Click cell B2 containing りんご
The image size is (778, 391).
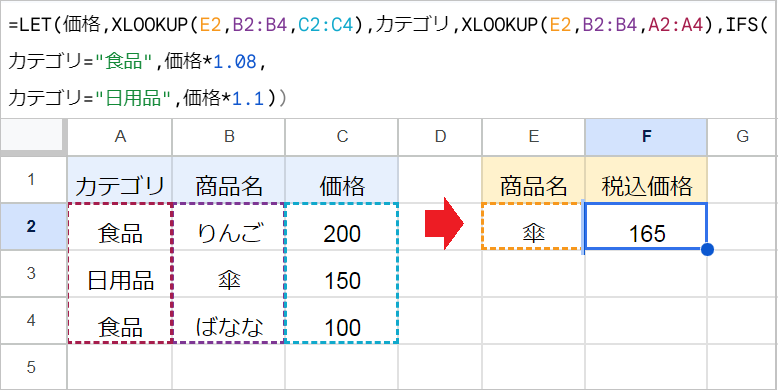(229, 226)
